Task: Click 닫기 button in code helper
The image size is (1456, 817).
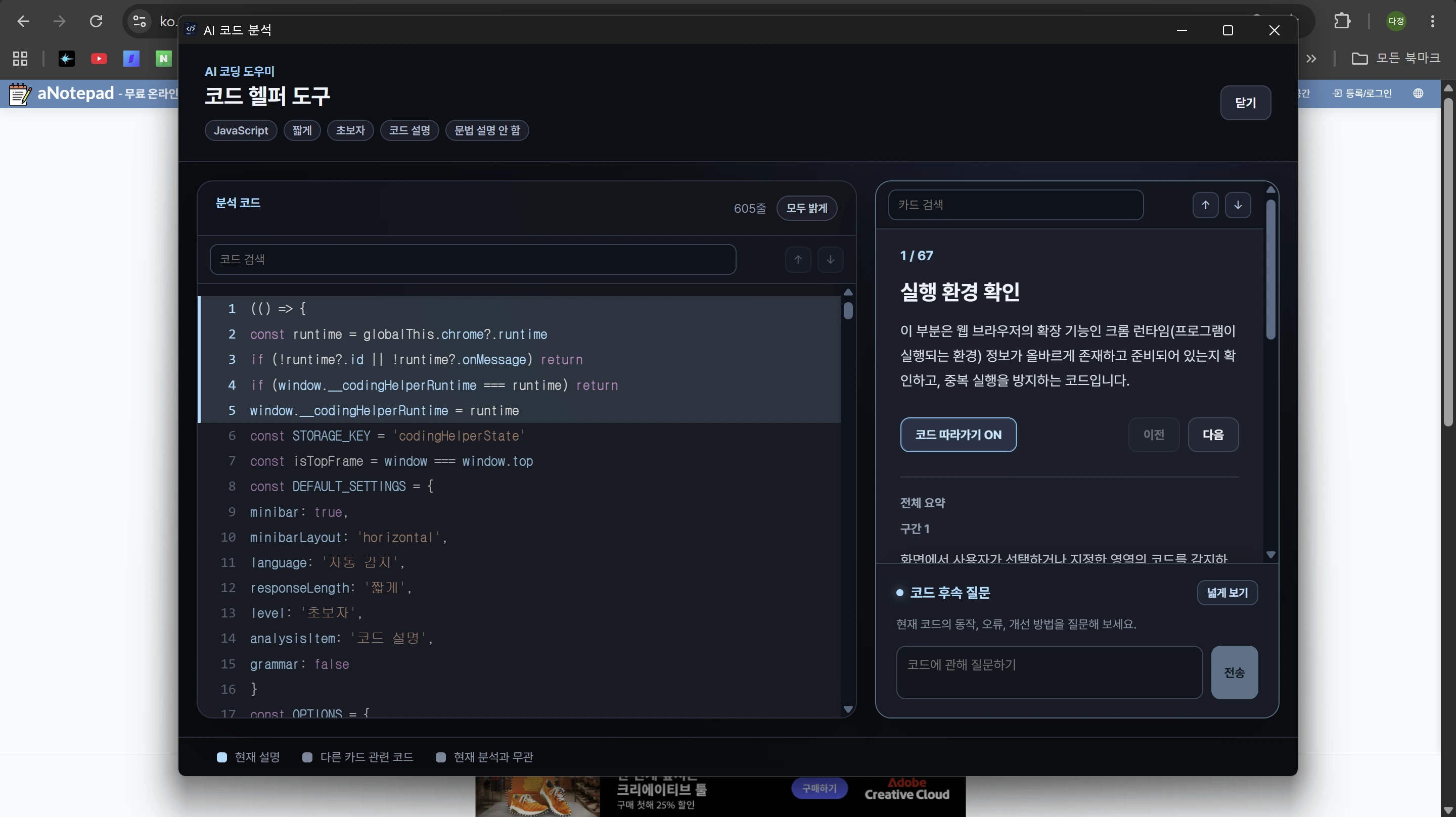Action: pos(1246,103)
